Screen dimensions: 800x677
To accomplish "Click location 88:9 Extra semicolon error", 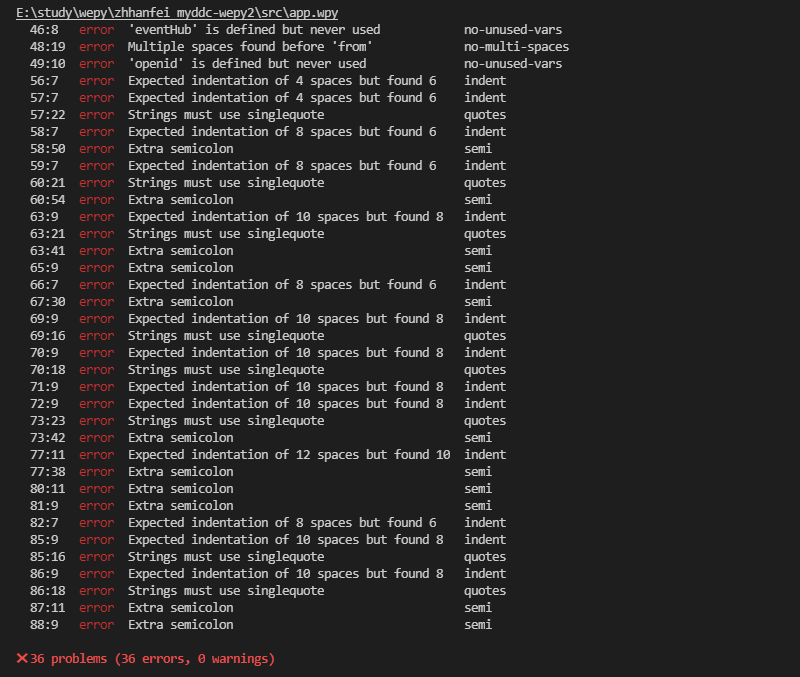I will click(x=44, y=625).
